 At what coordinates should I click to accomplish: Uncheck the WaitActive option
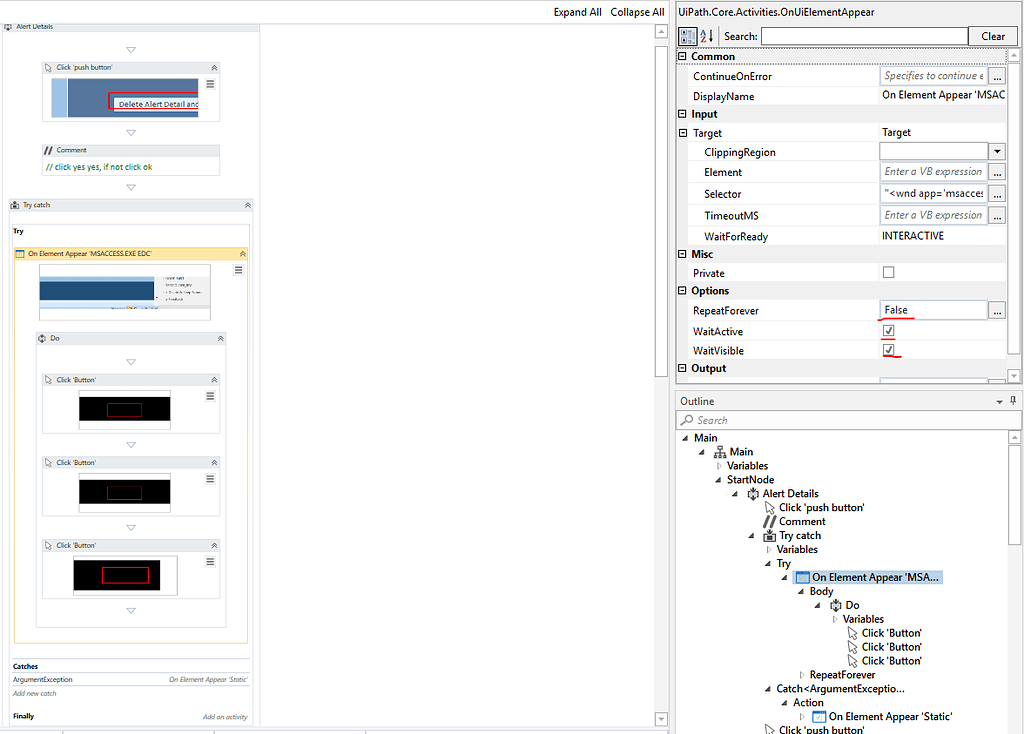887,330
